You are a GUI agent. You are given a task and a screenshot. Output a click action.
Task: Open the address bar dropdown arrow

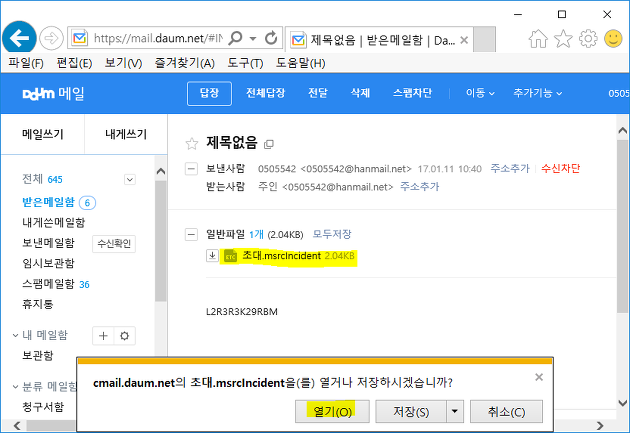(253, 39)
